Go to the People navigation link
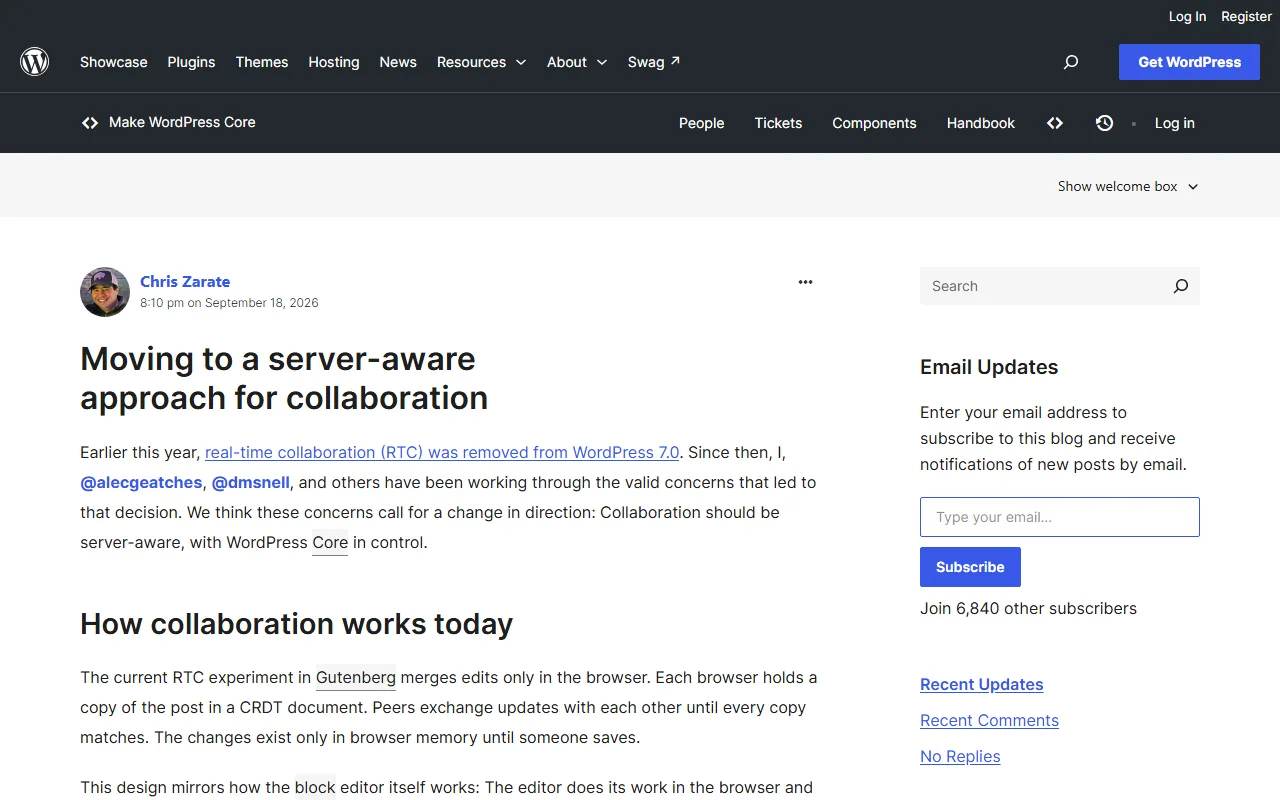Viewport: 1280px width, 800px height. (701, 123)
